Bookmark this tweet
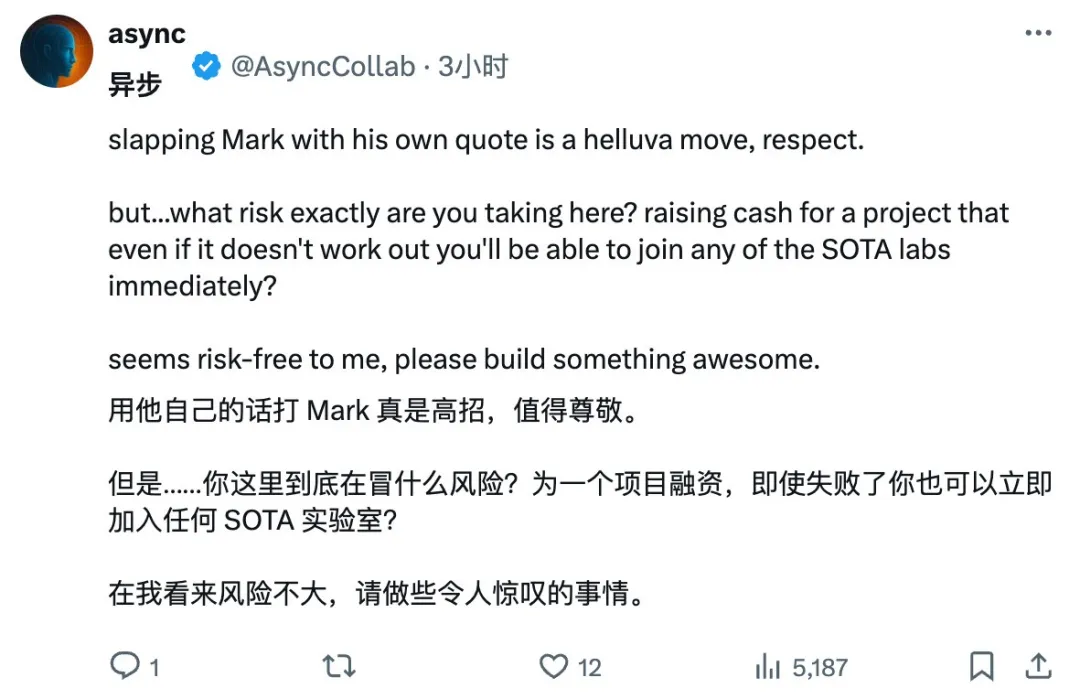The height and width of the screenshot is (699, 1080). (982, 665)
